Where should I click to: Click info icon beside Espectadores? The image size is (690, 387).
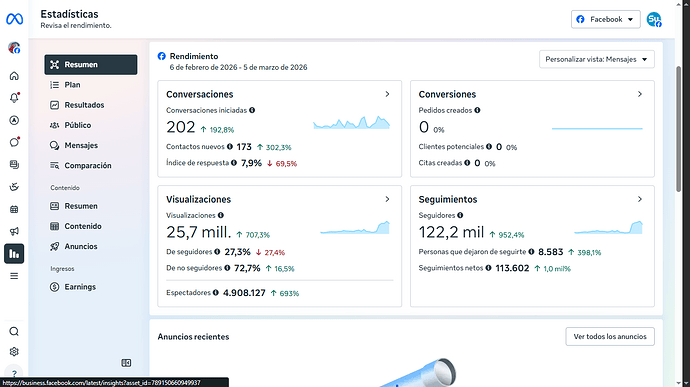[x=216, y=292]
